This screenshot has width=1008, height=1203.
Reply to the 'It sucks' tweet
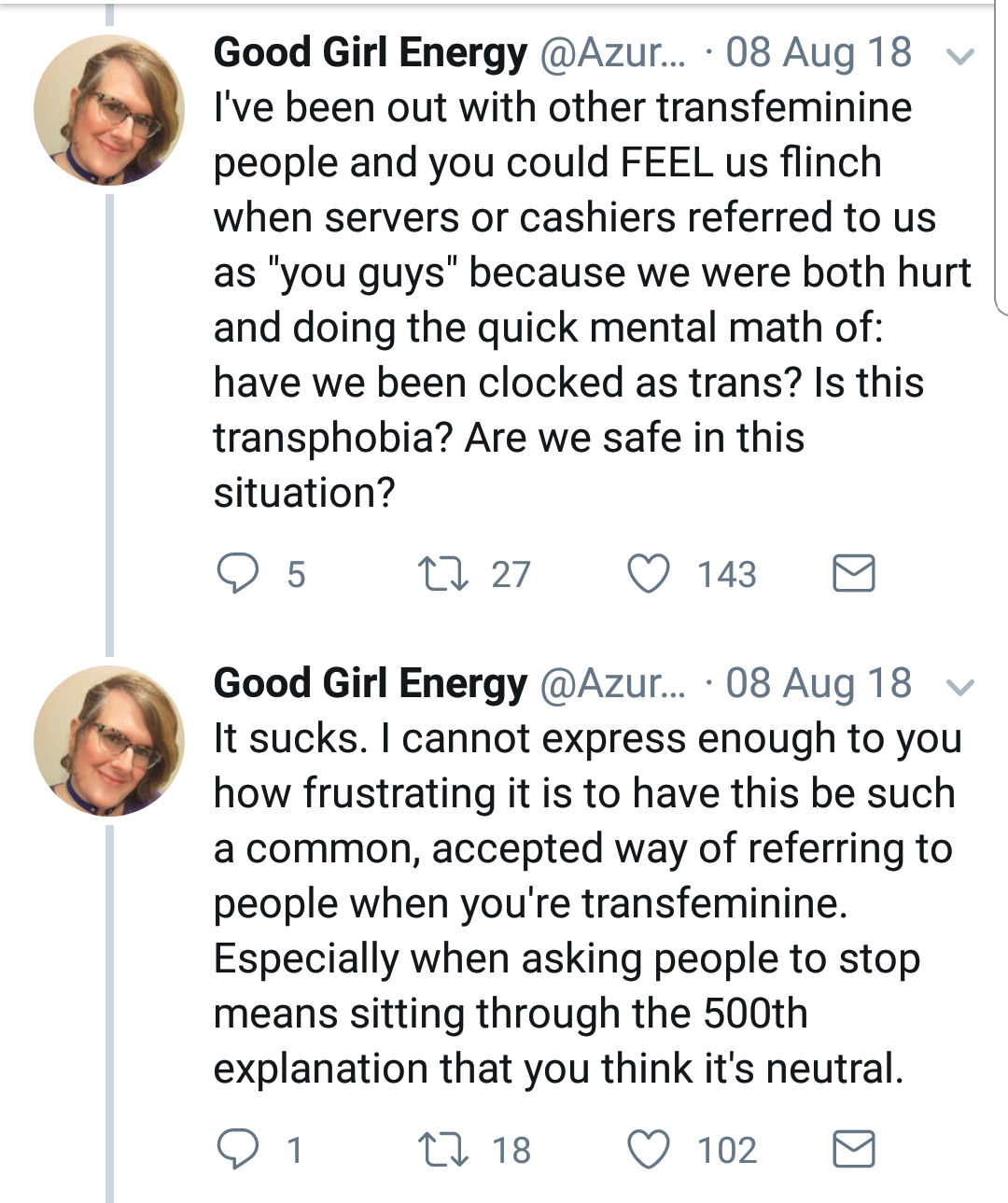237,1149
